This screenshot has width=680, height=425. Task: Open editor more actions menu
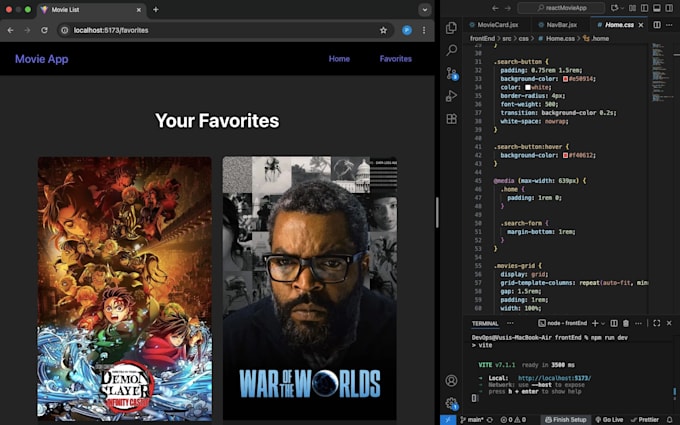[669, 25]
